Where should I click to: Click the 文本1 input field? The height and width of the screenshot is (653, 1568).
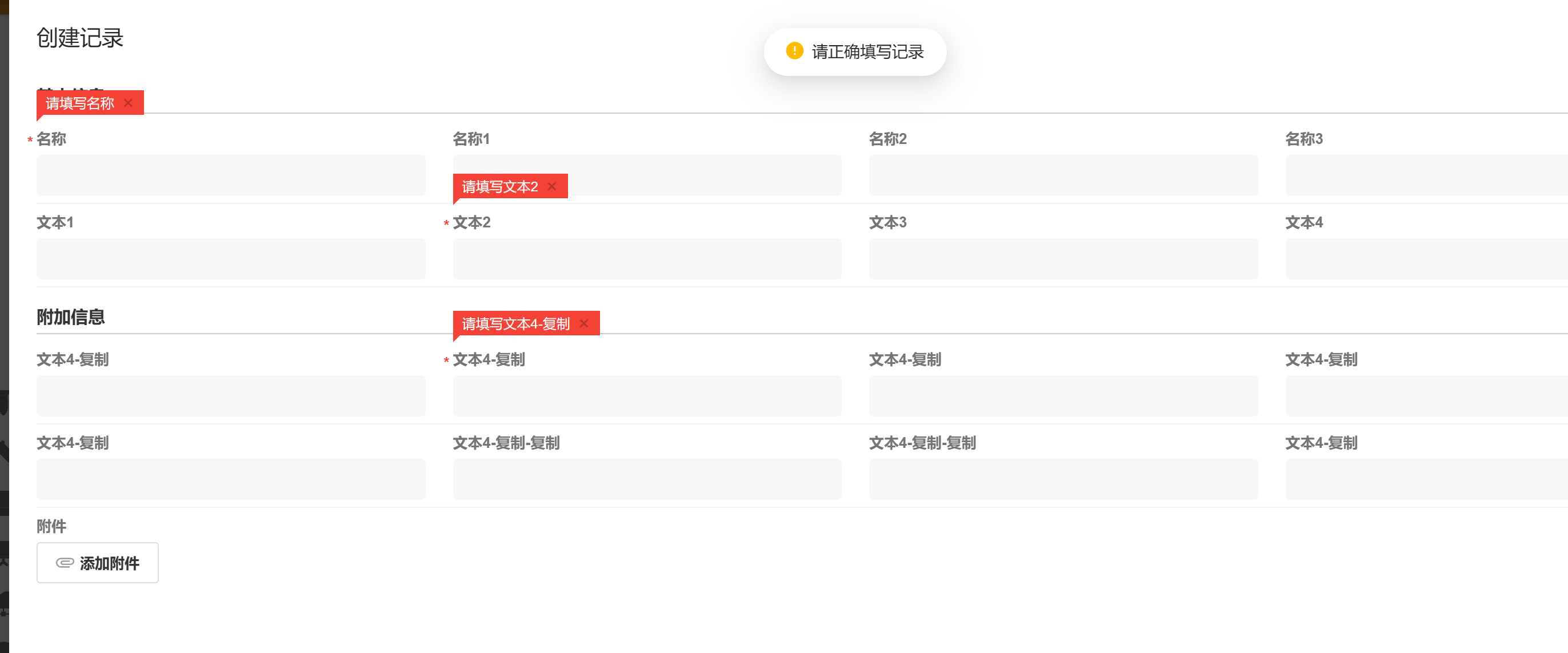coord(231,259)
